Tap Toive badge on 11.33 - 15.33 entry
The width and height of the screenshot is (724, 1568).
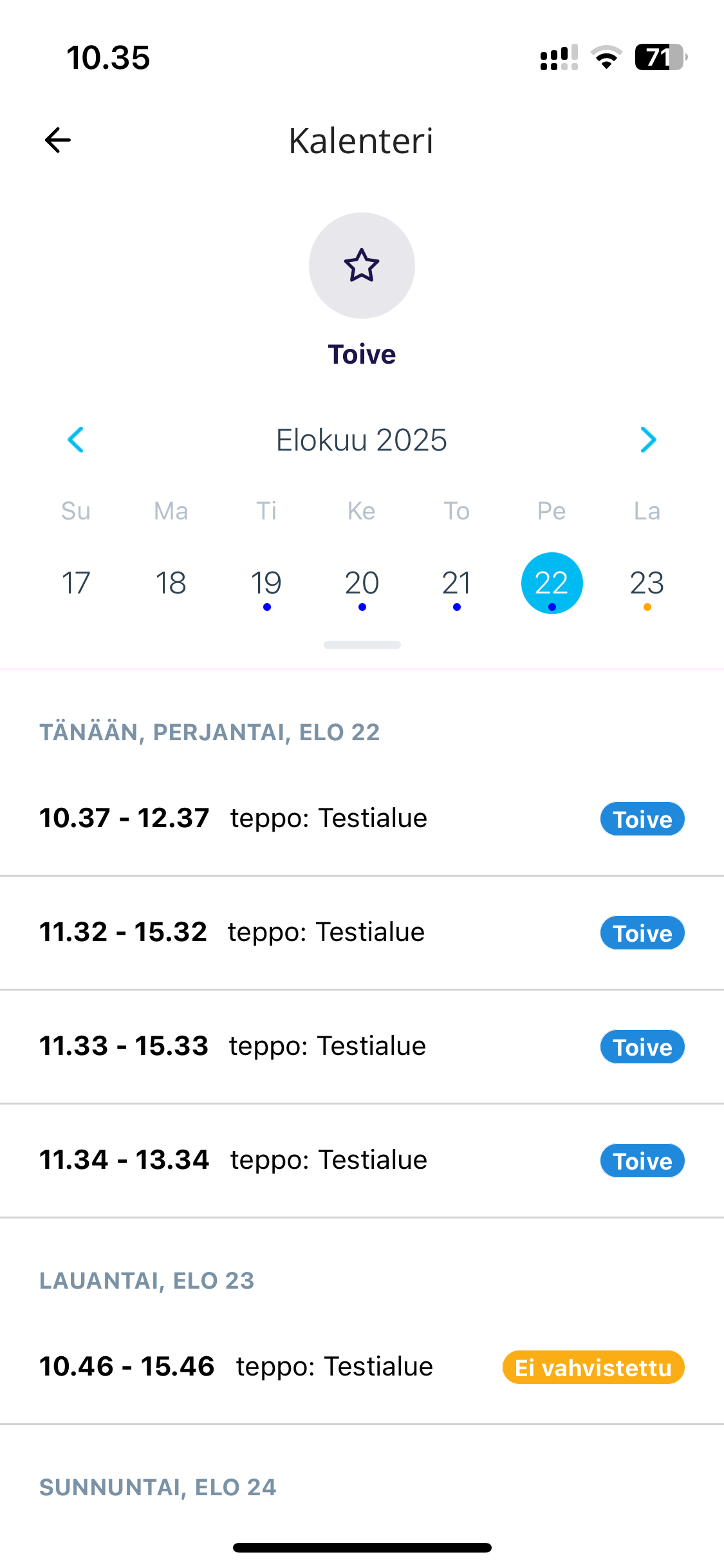click(x=642, y=1047)
